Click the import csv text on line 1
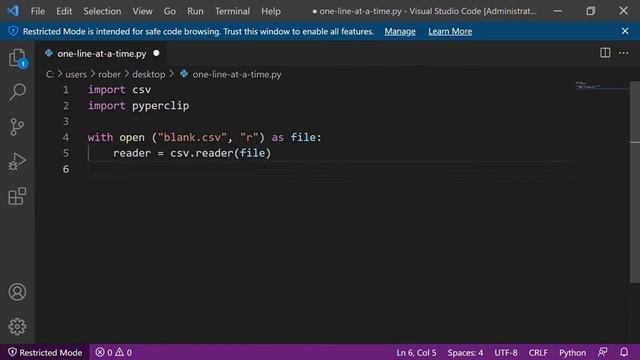Image resolution: width=640 pixels, height=360 pixels. [119, 90]
